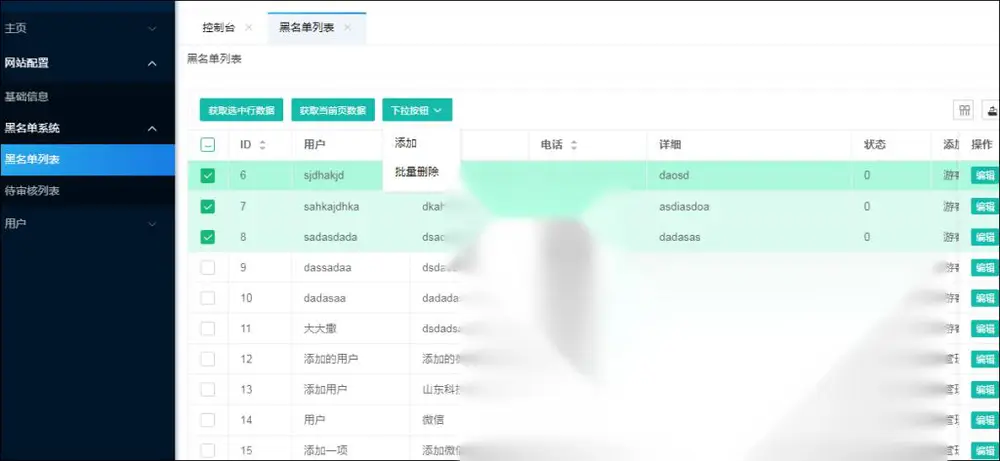Click 编辑 for row ID 7

(x=985, y=206)
